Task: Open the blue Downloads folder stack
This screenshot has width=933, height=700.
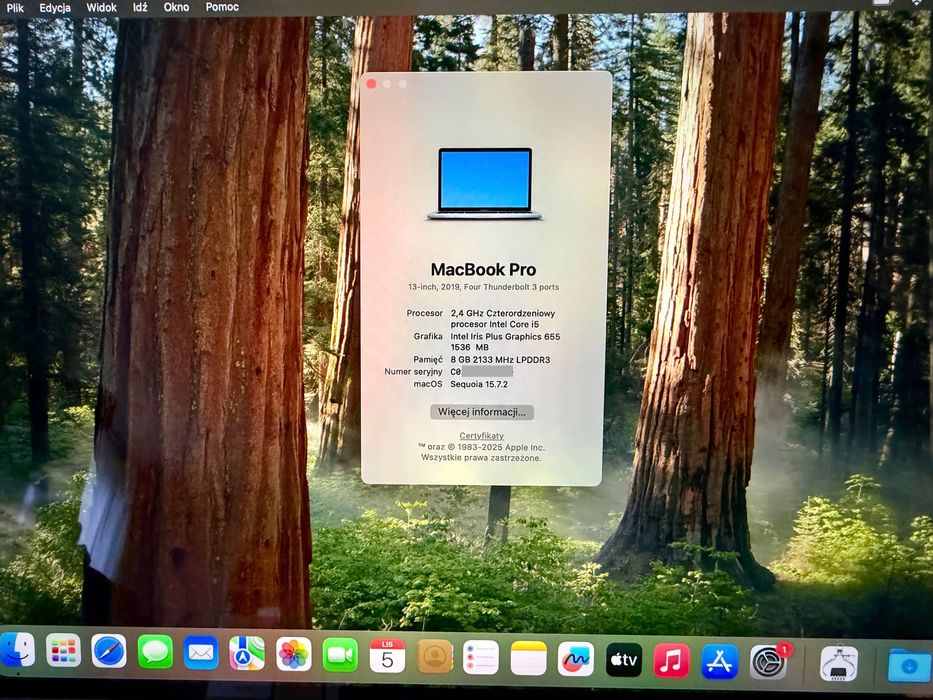Action: tap(910, 665)
